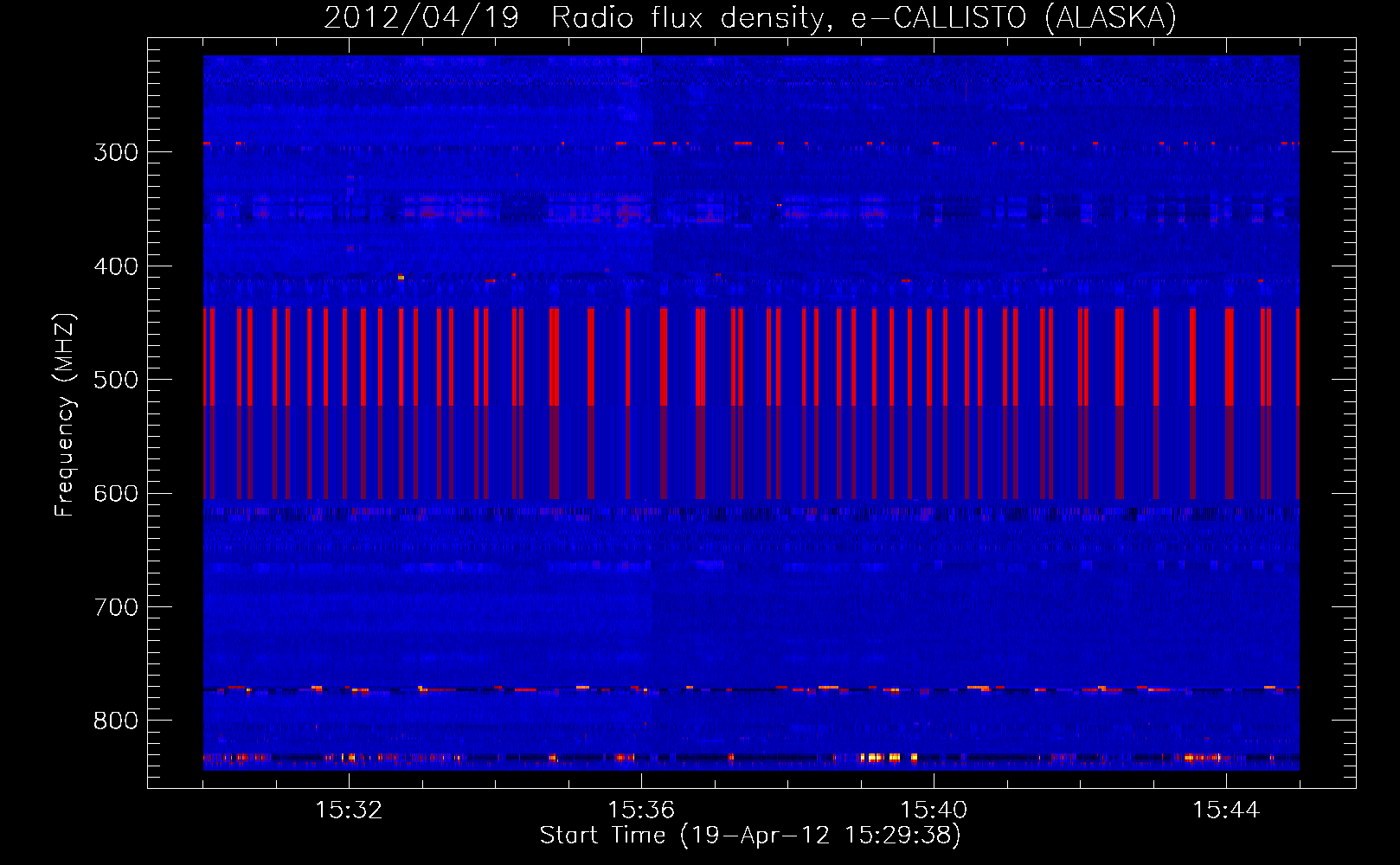This screenshot has width=1400, height=865.
Task: Click the 15:40 time tick label
Action: pos(934,811)
